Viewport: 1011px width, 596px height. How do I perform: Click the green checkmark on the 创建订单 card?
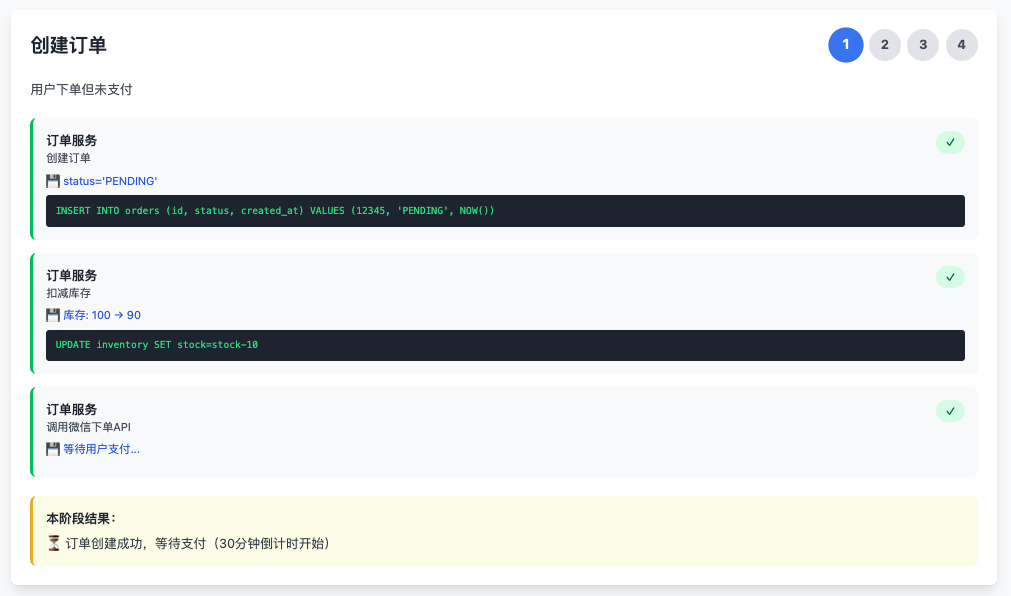tap(950, 142)
